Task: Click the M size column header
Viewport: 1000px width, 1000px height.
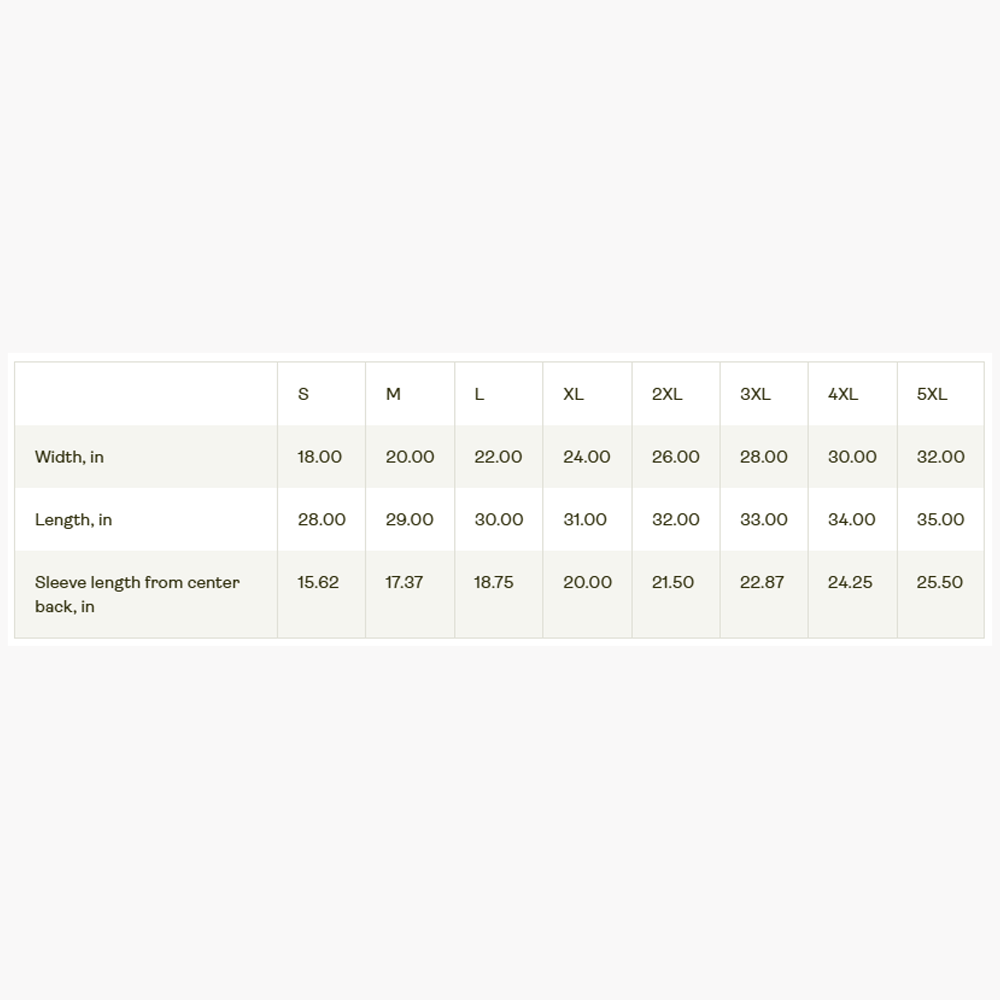Action: click(x=393, y=394)
